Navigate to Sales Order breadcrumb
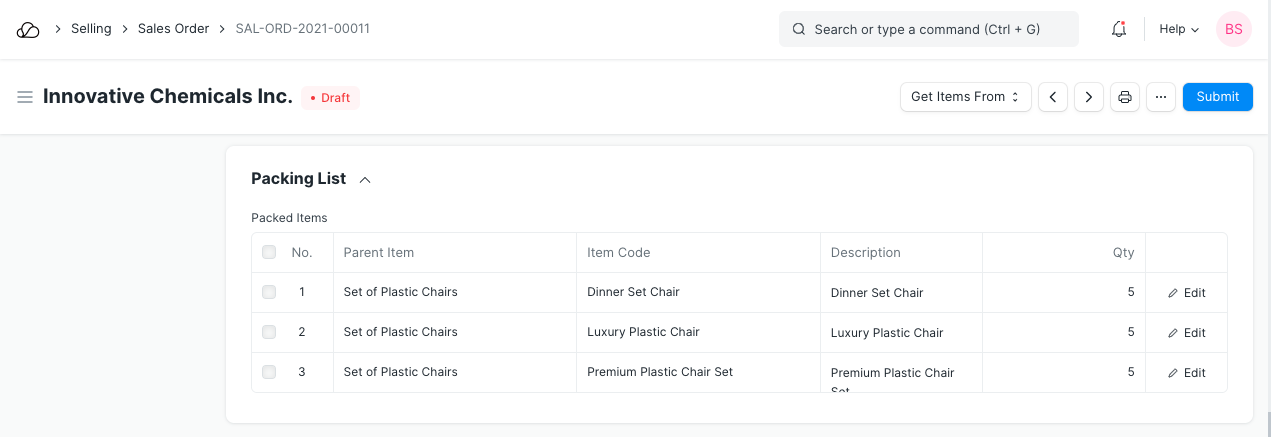 pyautogui.click(x=173, y=29)
